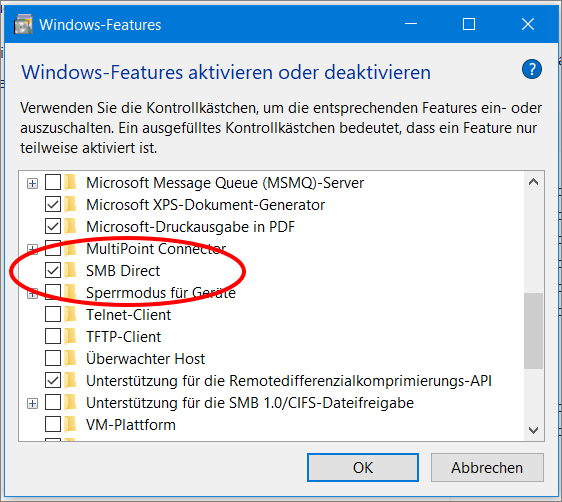Uncheck Microsoft XPS-Dokument-Generator
Screen dimensions: 562x502
coord(53,205)
